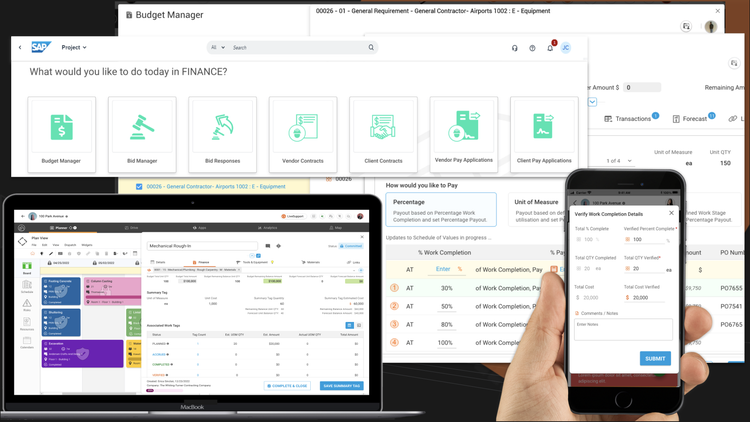
Task: Close the Verify Work Completion dialog
Action: click(671, 213)
